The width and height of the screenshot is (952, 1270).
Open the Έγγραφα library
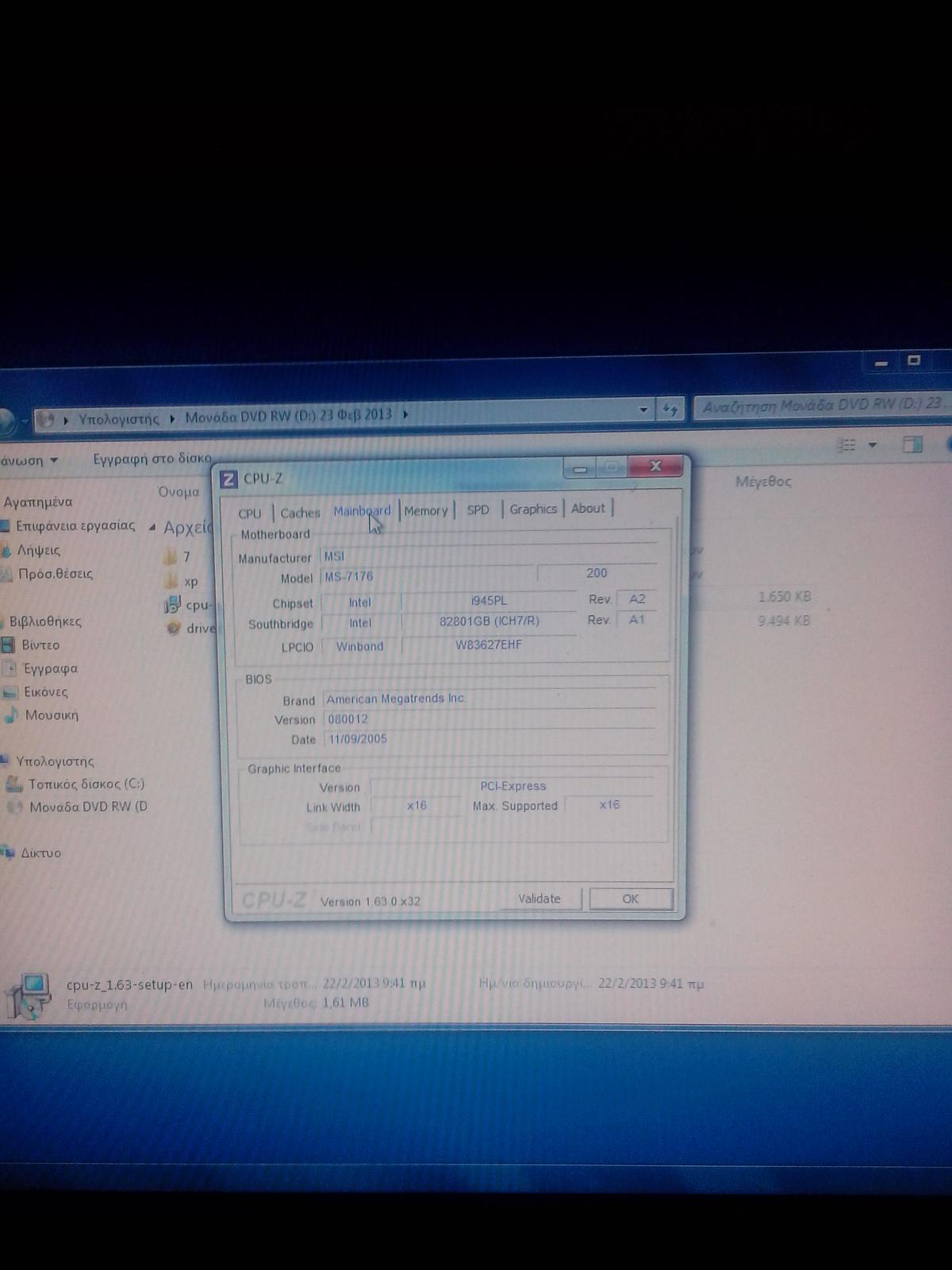click(x=50, y=668)
